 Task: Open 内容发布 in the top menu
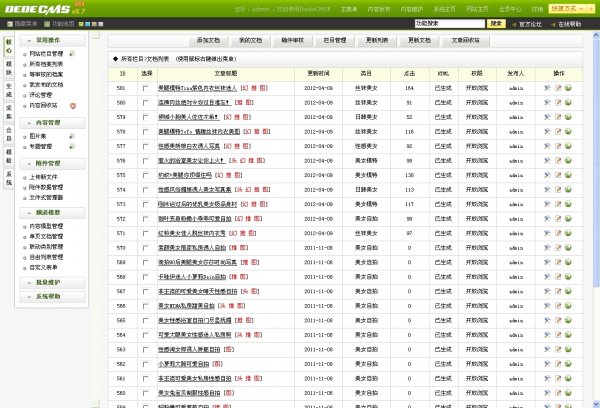tap(379, 9)
